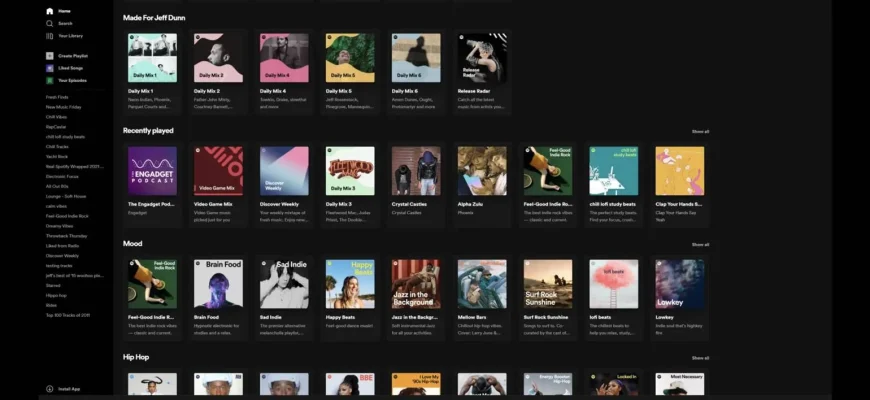Show all Mood playlists
This screenshot has width=870, height=400.
tap(700, 244)
